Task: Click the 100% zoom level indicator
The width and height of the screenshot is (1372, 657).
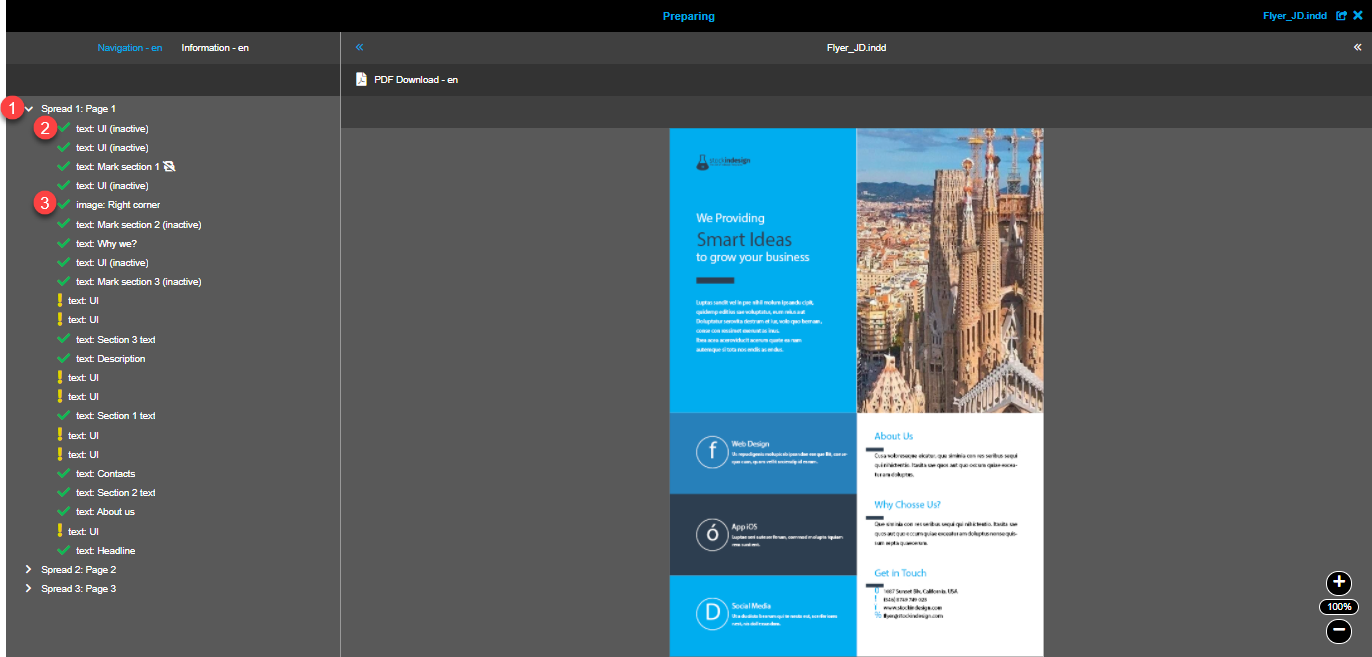Action: [1339, 606]
